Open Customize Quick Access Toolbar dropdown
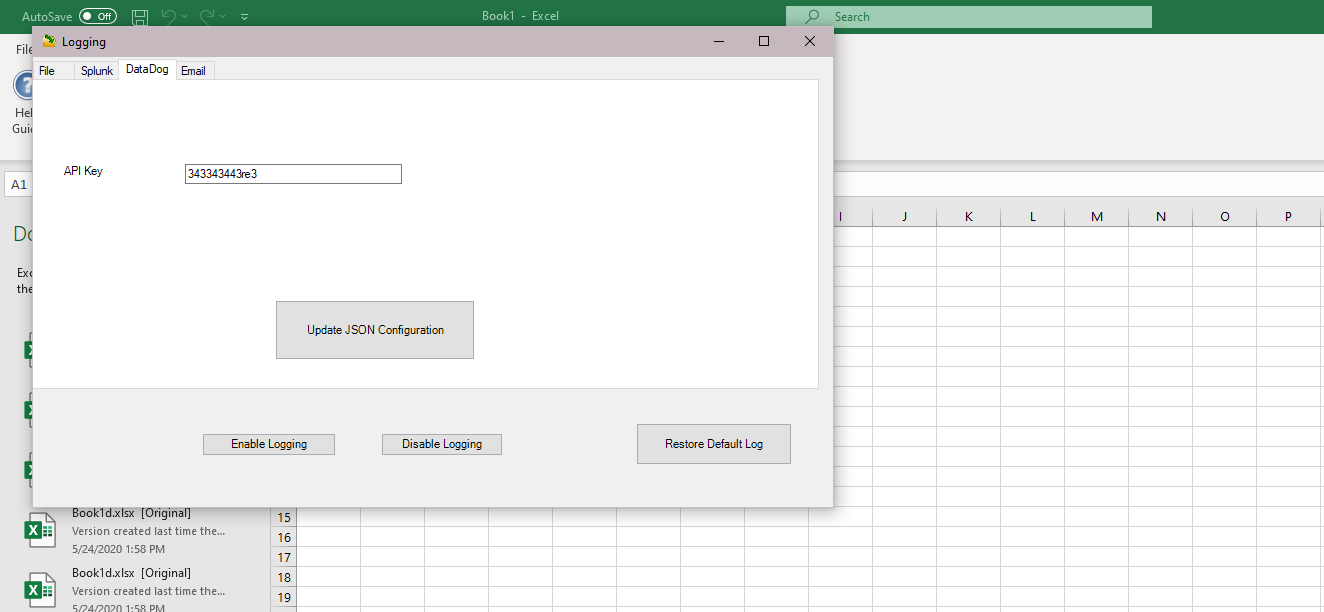 [245, 17]
